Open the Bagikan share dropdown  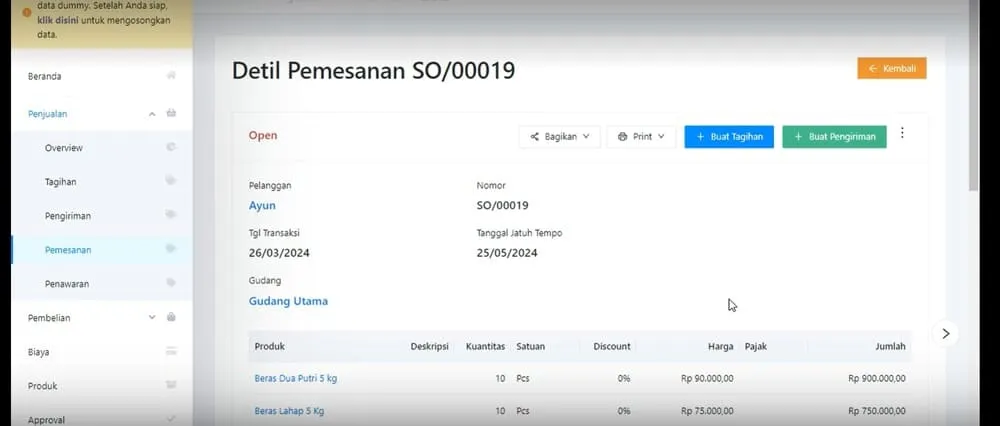[x=559, y=136]
